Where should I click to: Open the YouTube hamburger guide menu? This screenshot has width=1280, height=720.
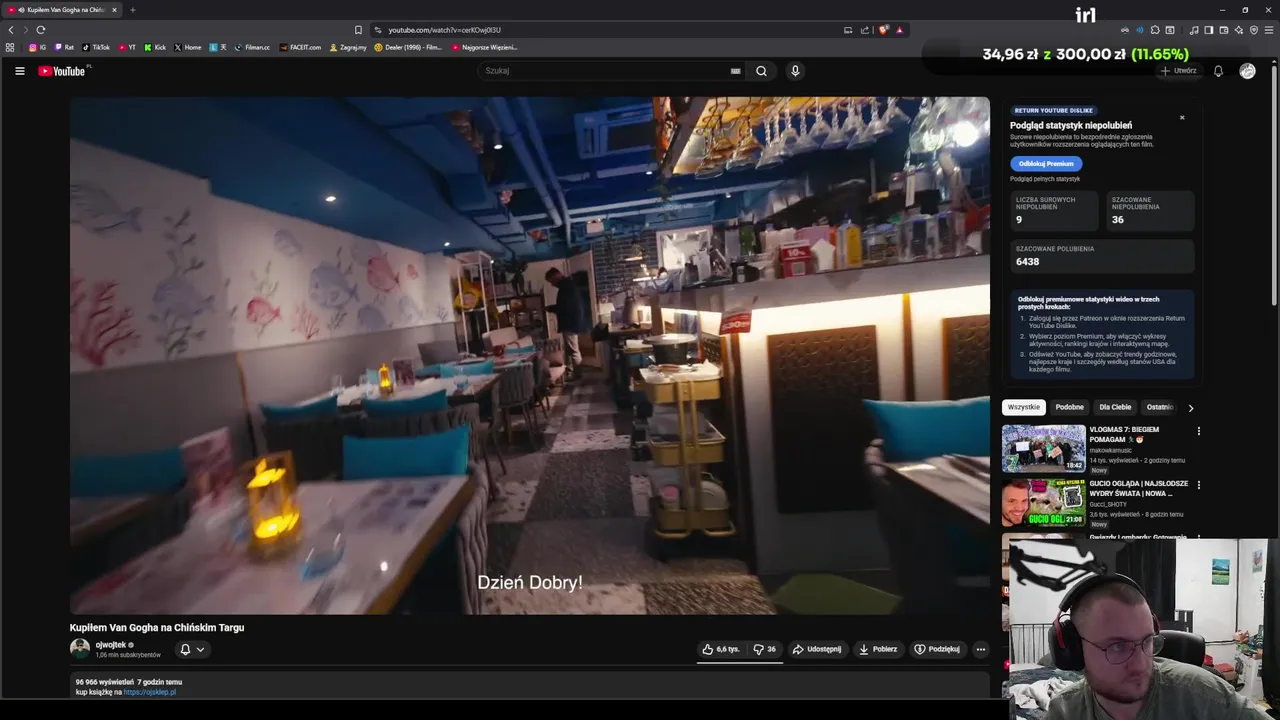(x=19, y=71)
